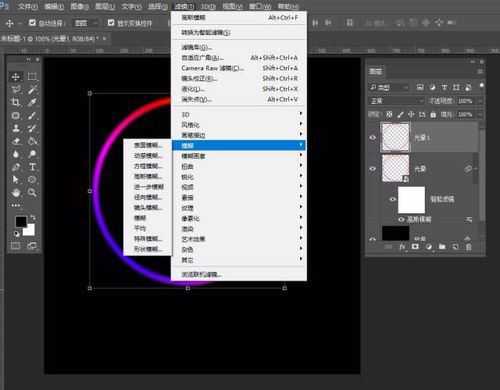Open the 文件 (File) menu
The width and height of the screenshot is (500, 390).
(x=27, y=6)
